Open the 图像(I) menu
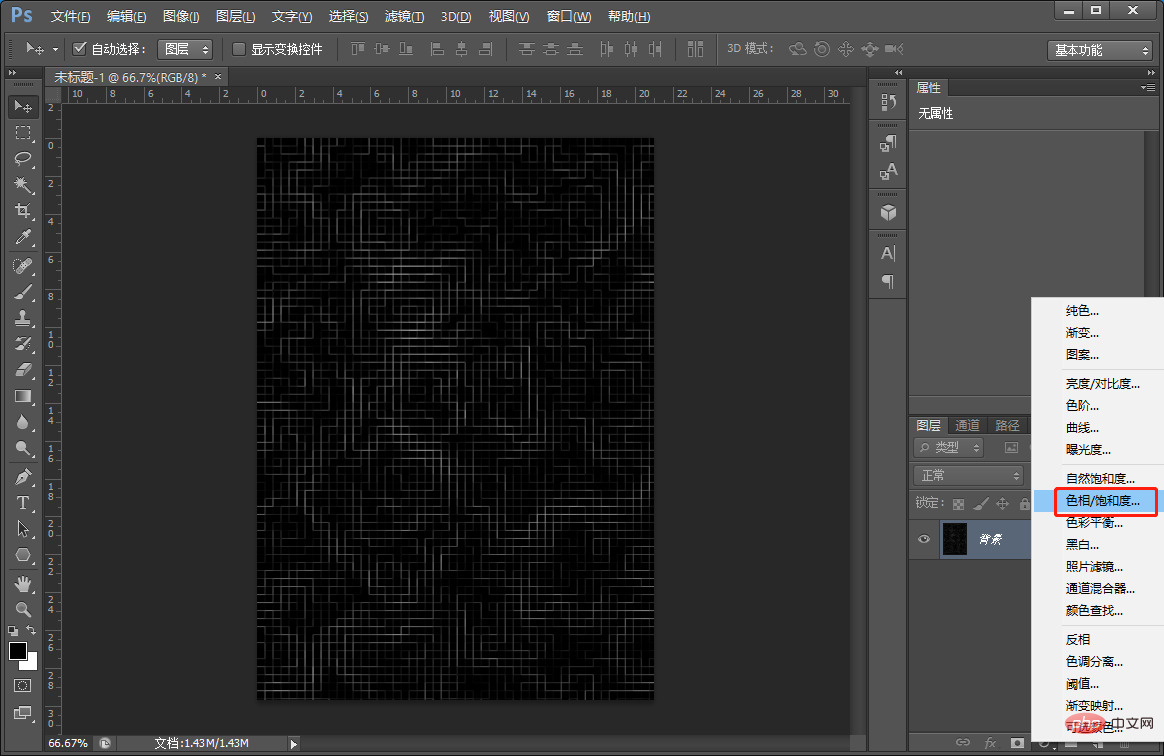The image size is (1164, 756). coord(181,16)
